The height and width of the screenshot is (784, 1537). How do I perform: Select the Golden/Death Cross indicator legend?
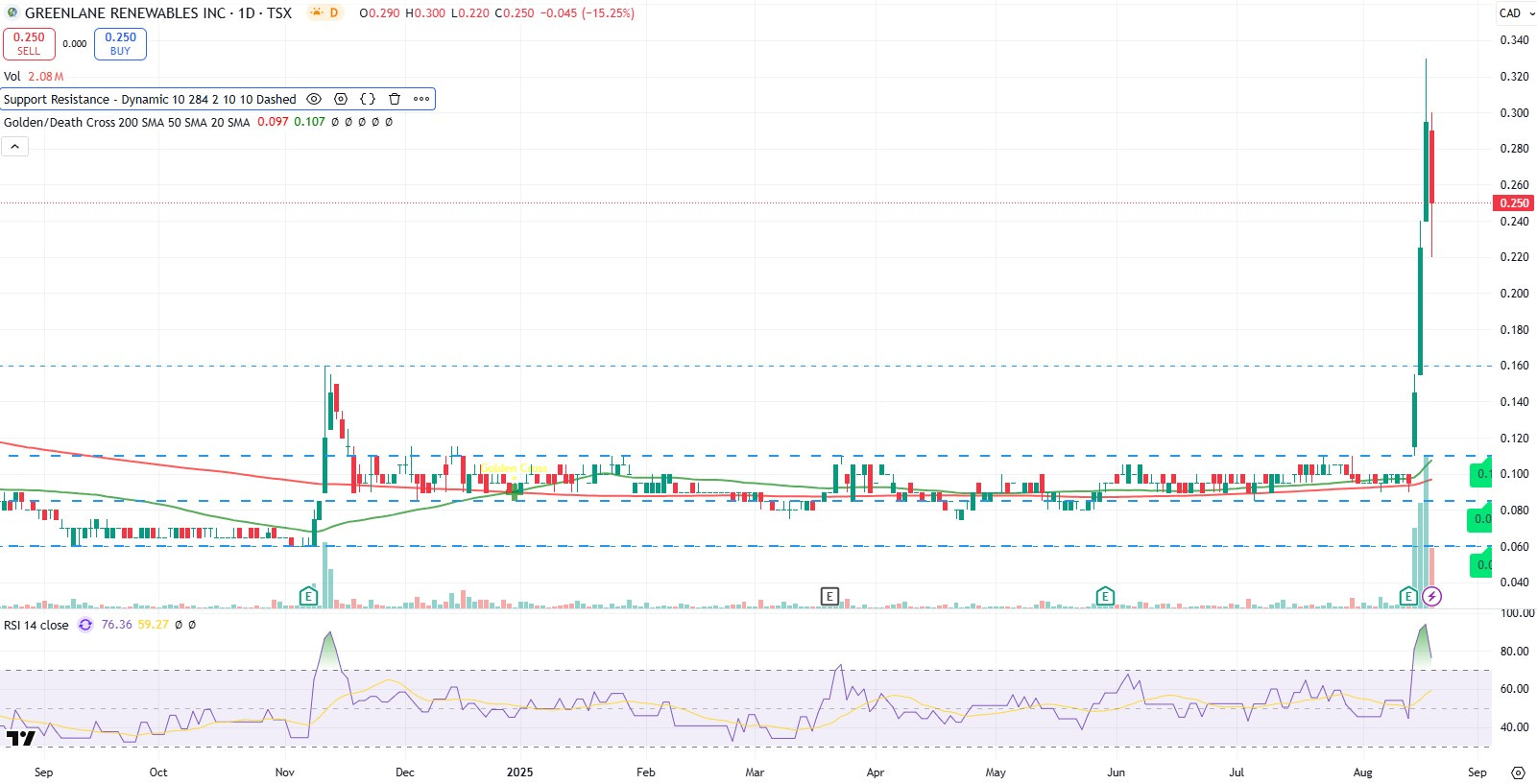127,122
